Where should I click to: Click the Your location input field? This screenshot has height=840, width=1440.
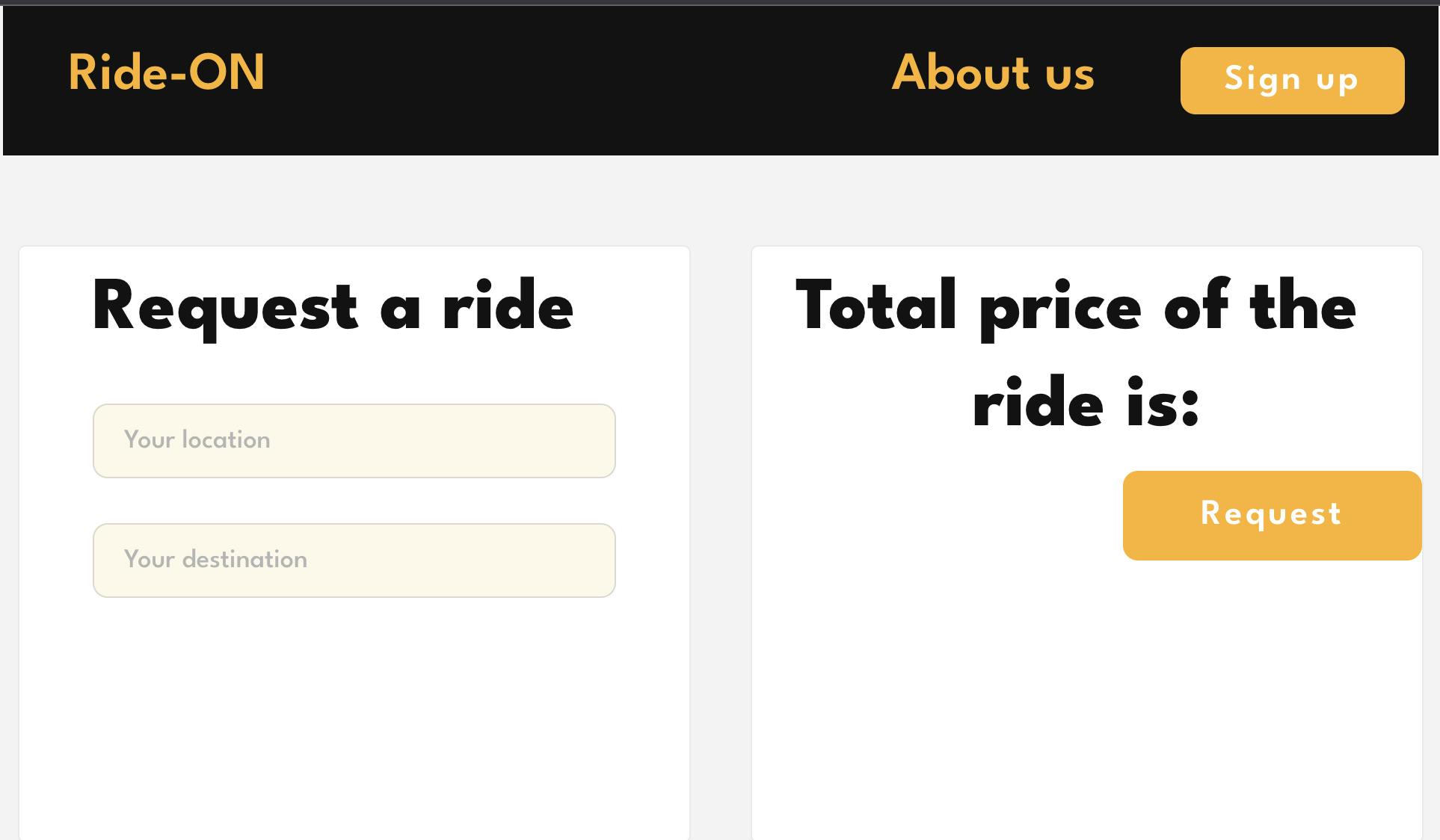354,440
